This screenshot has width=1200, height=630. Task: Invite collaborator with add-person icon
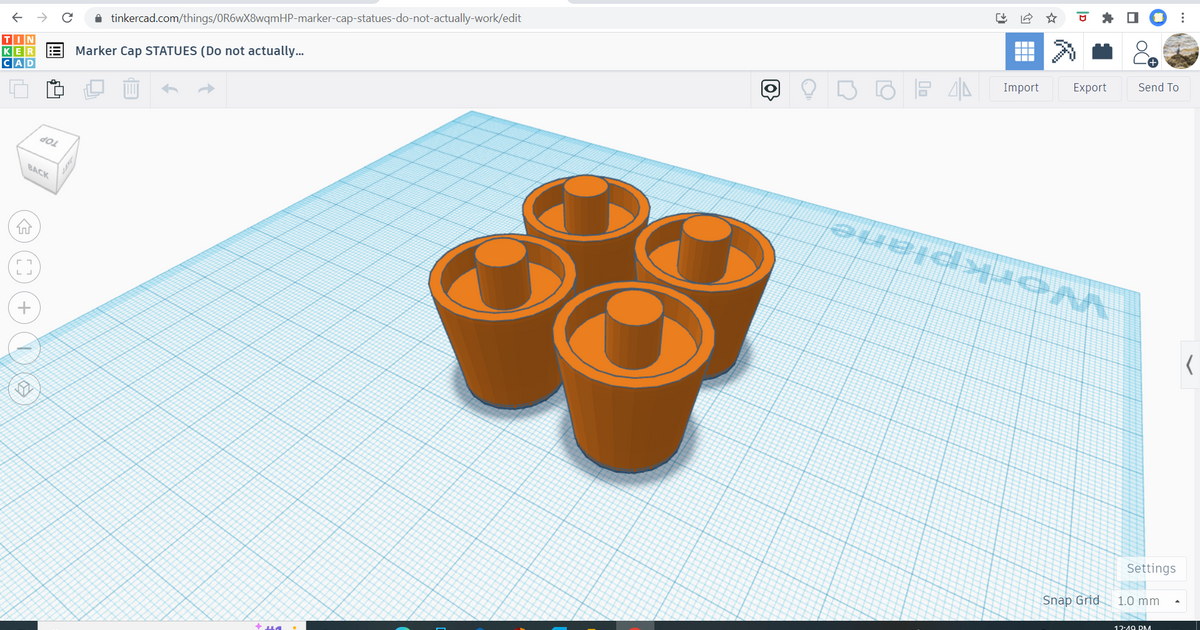coord(1144,53)
